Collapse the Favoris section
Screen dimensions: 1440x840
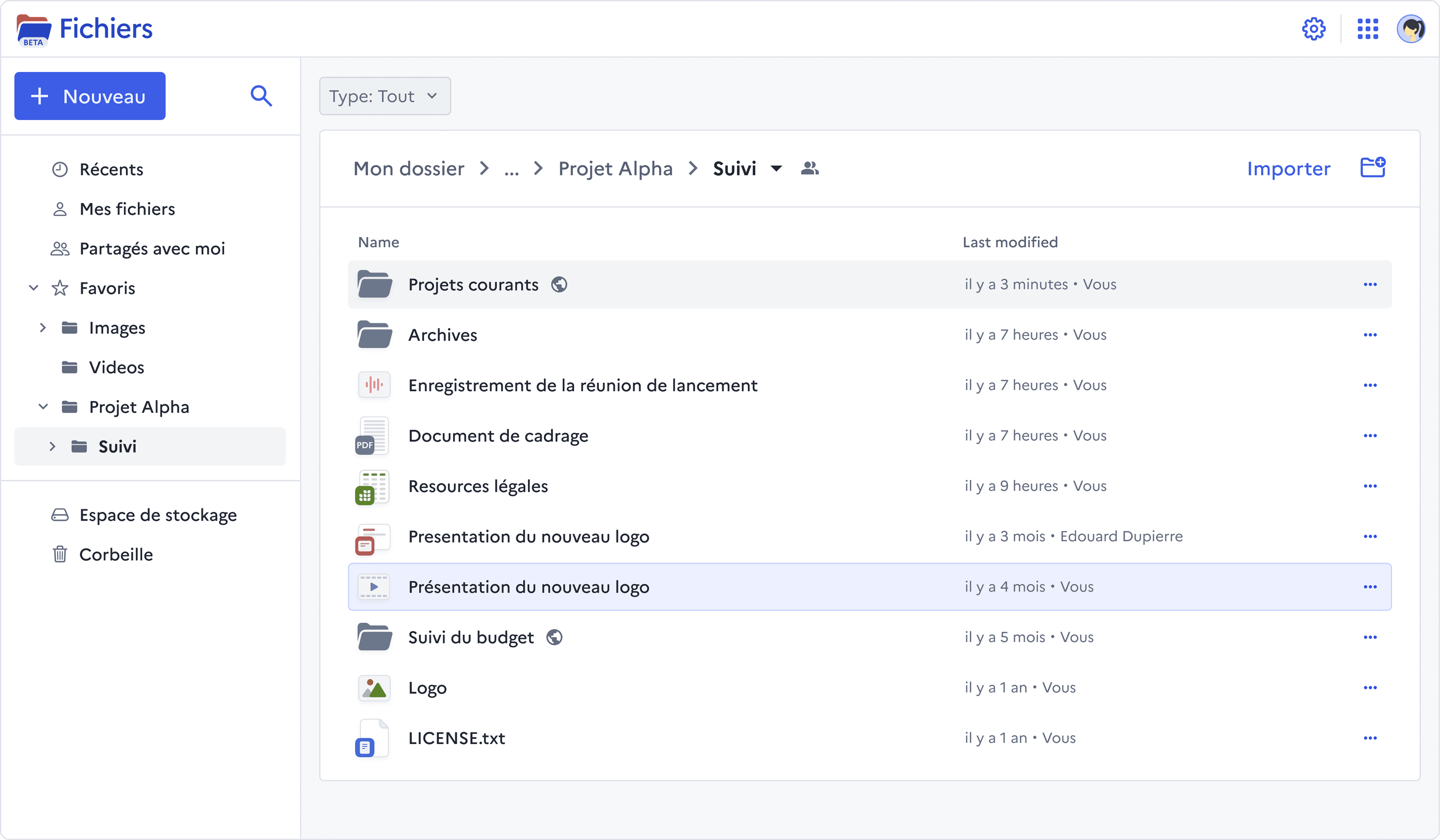34,288
